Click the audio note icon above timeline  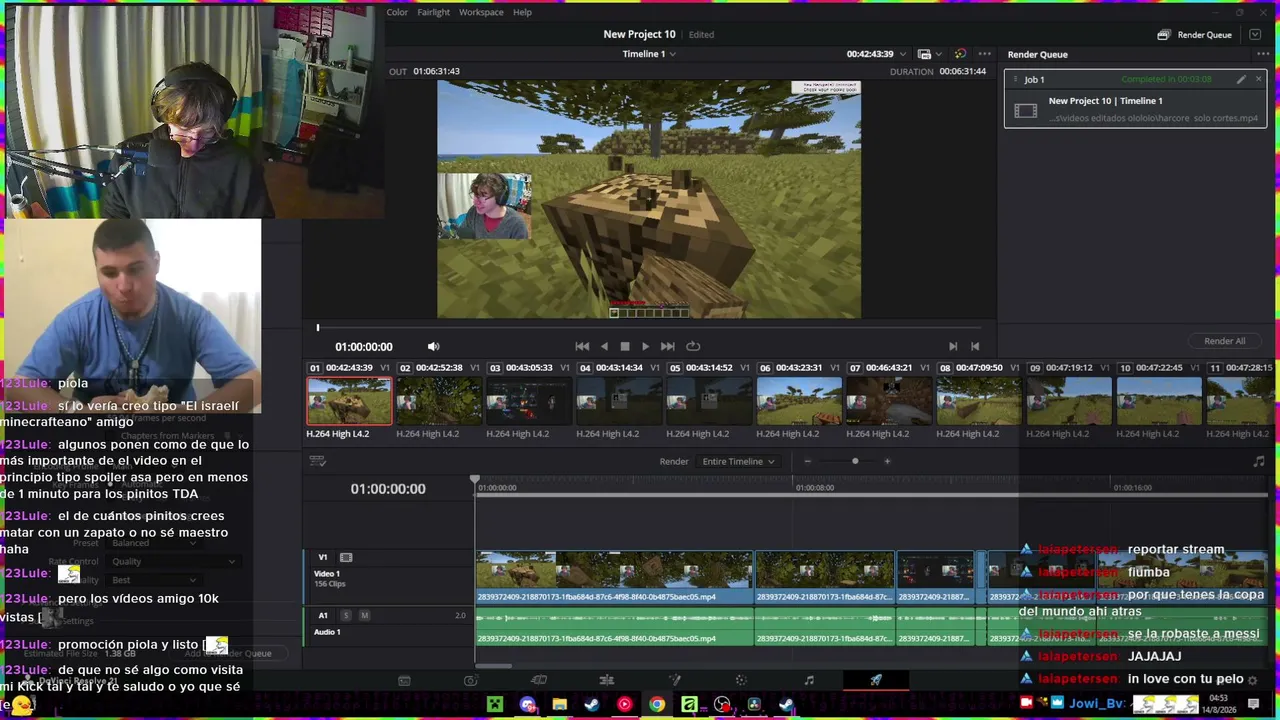(1259, 461)
